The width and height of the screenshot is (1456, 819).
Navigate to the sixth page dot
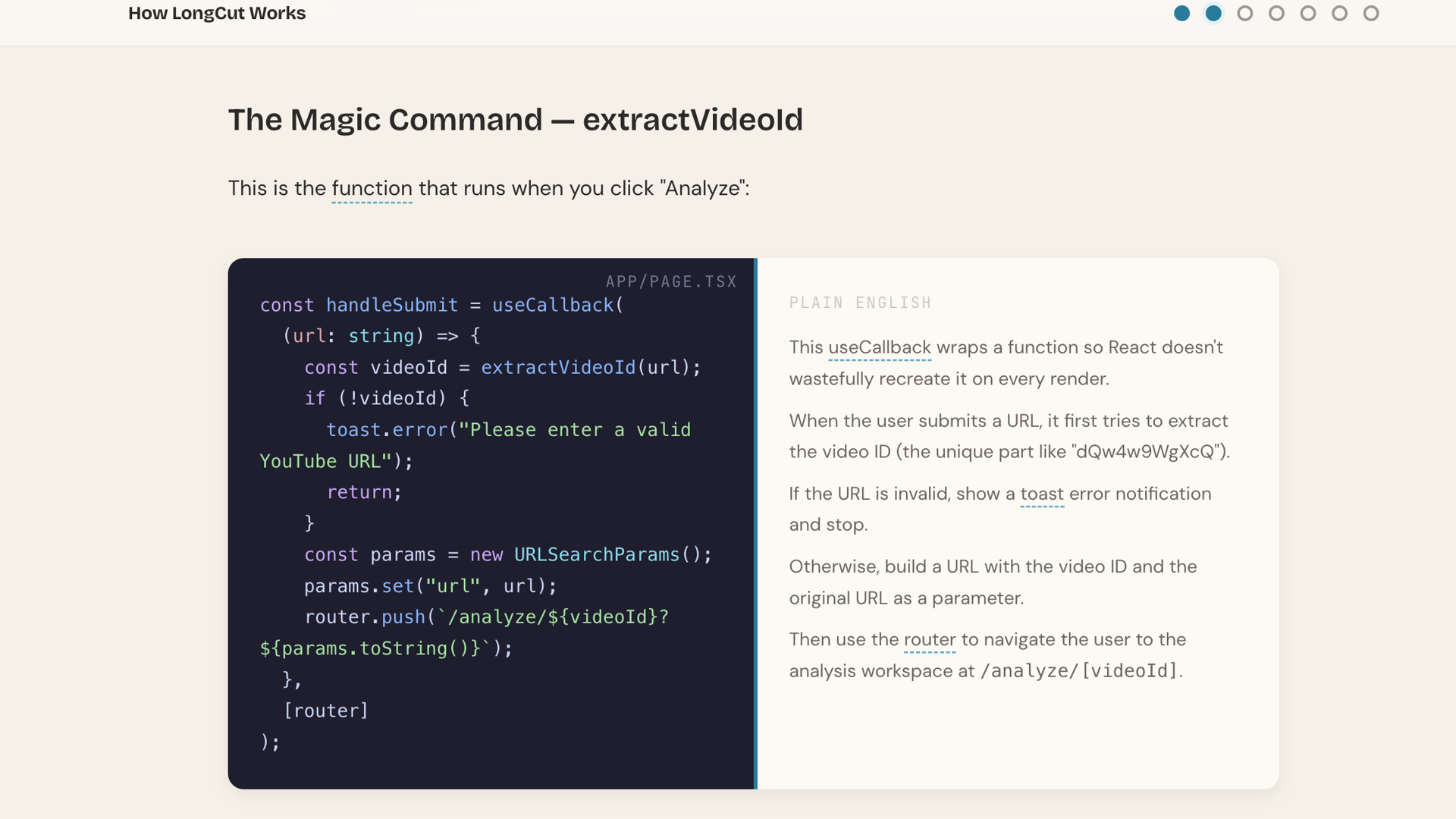[x=1339, y=13]
